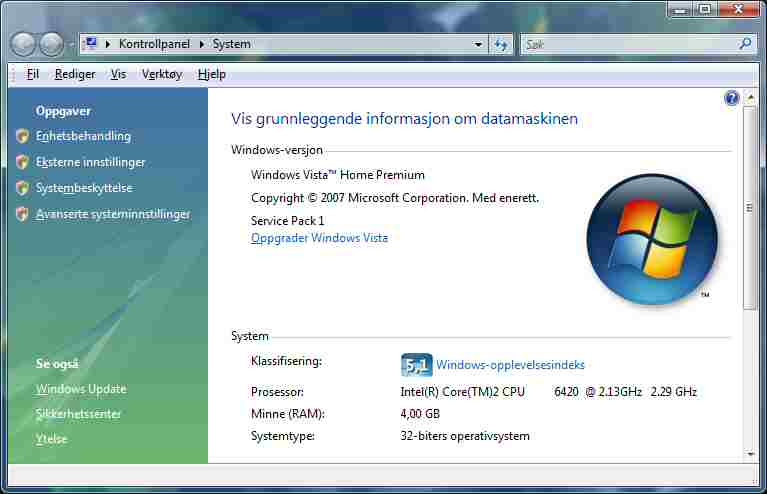Expand arrow after Kontrollpanel breadcrumb
The width and height of the screenshot is (767, 494).
point(201,44)
